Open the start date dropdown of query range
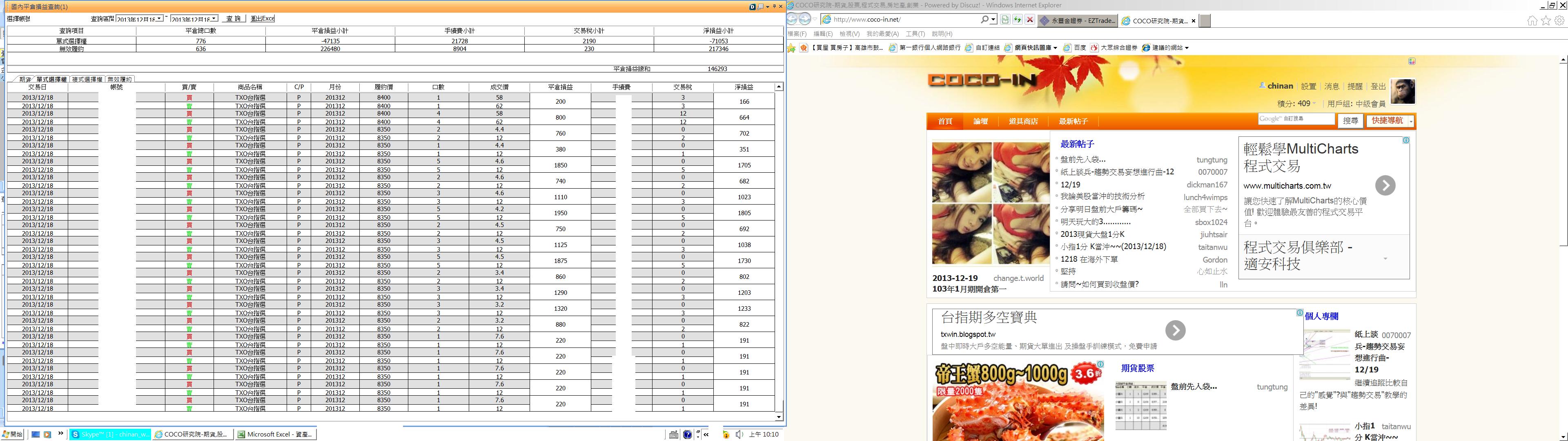The height and width of the screenshot is (441, 1568). (x=160, y=19)
